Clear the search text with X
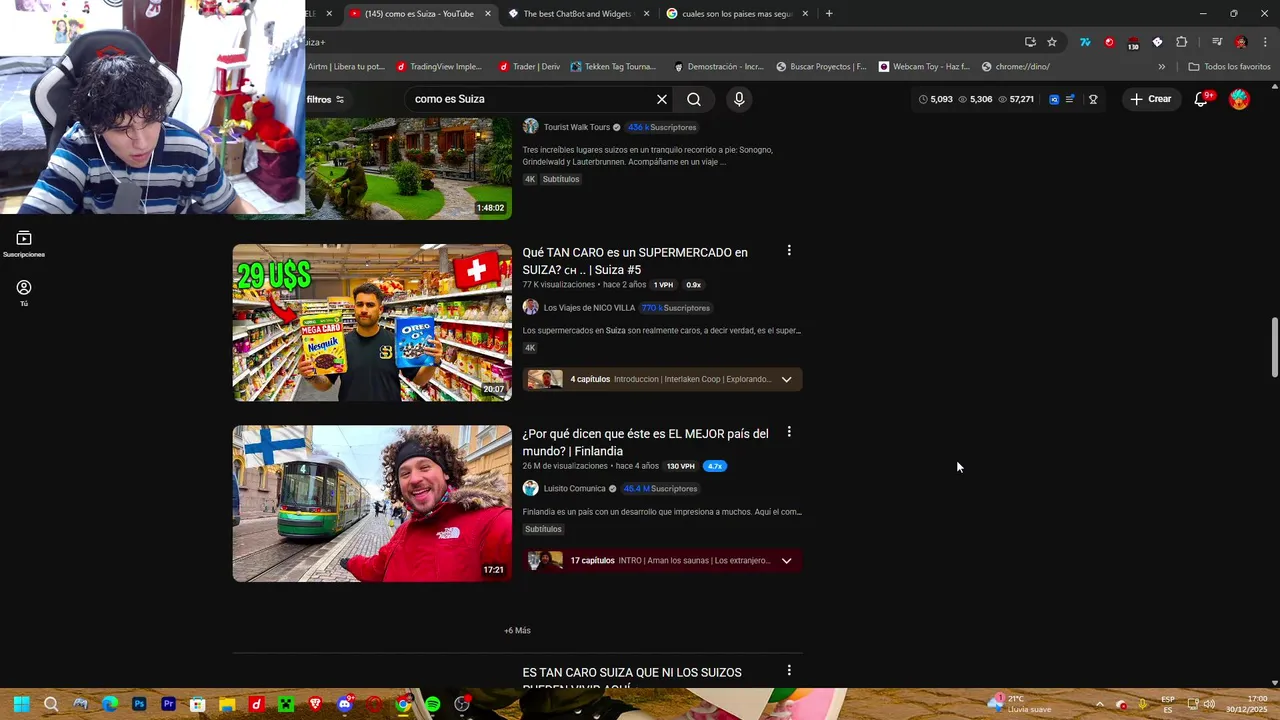The height and width of the screenshot is (720, 1280). (661, 99)
